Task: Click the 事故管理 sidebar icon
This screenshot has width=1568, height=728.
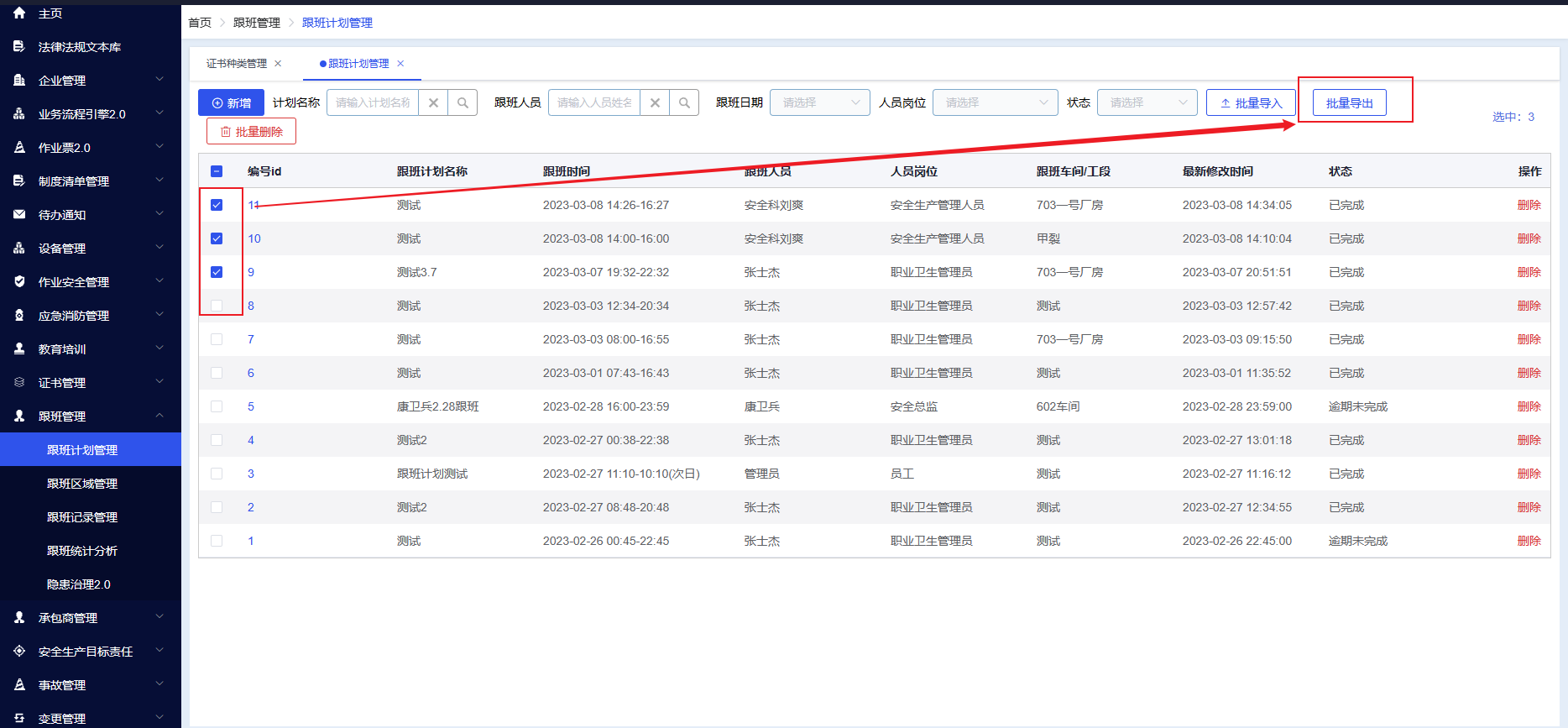Action: pos(19,685)
